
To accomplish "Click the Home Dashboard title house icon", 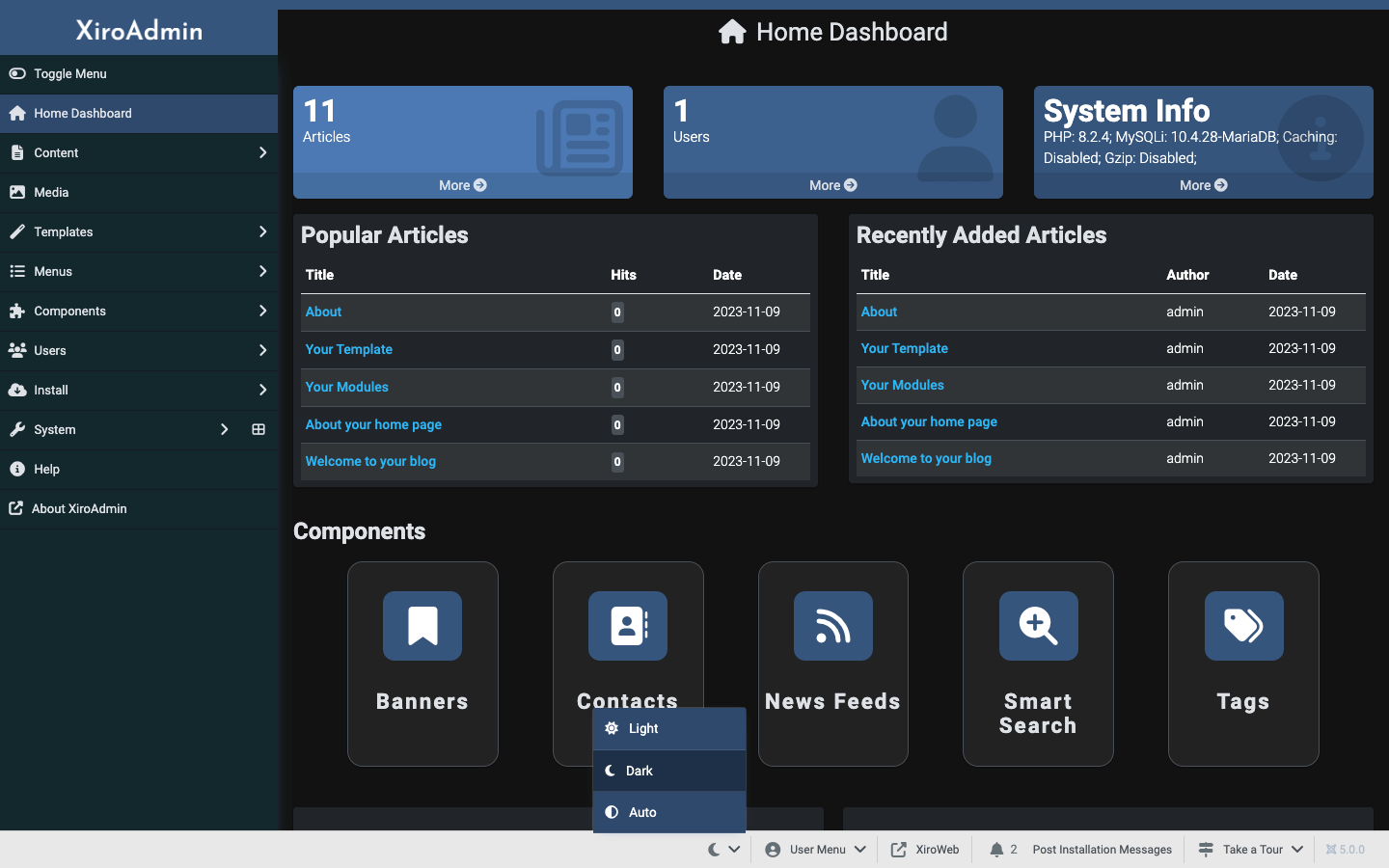I will 732,32.
